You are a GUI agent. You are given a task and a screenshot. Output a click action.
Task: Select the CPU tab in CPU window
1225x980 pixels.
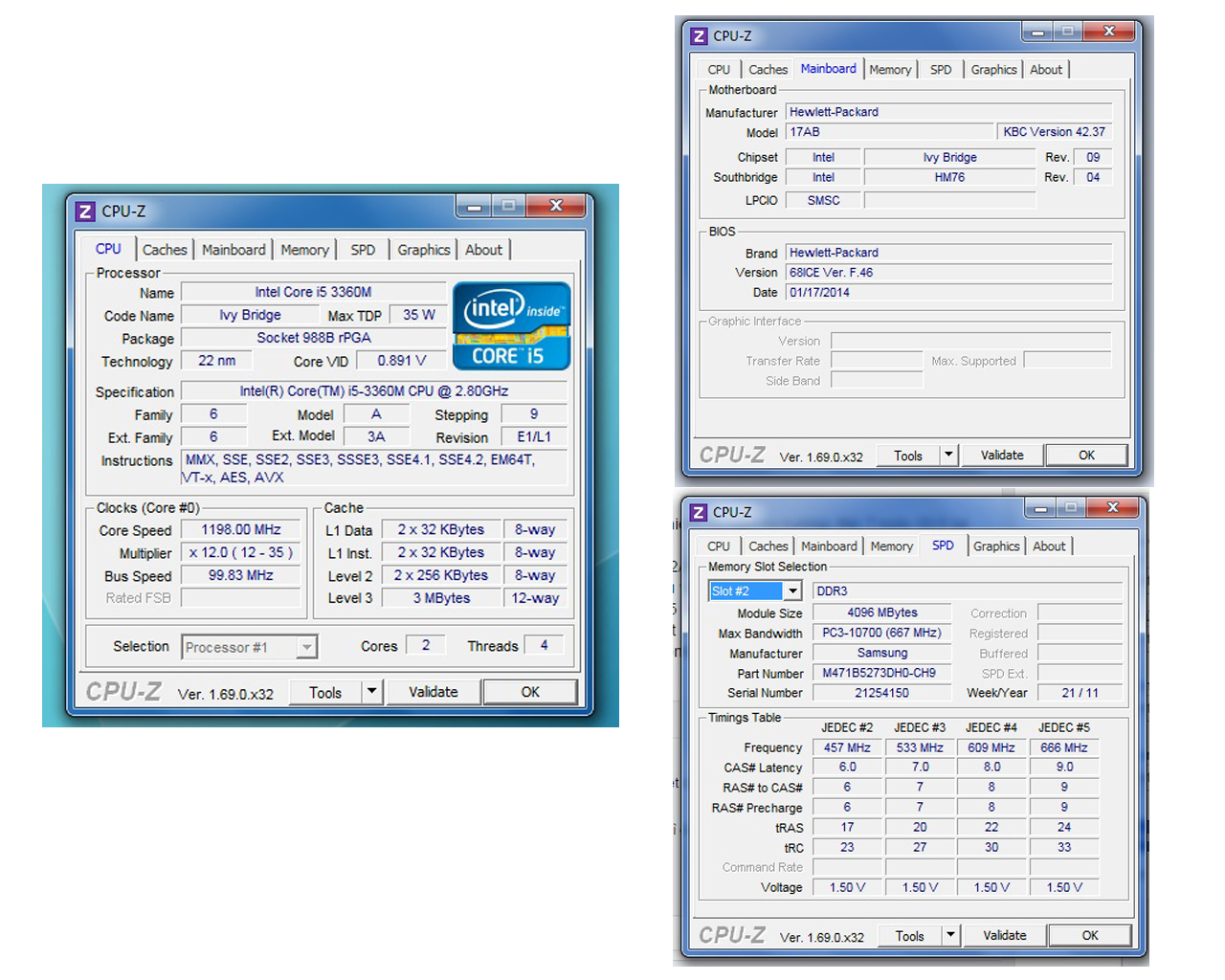coord(108,249)
